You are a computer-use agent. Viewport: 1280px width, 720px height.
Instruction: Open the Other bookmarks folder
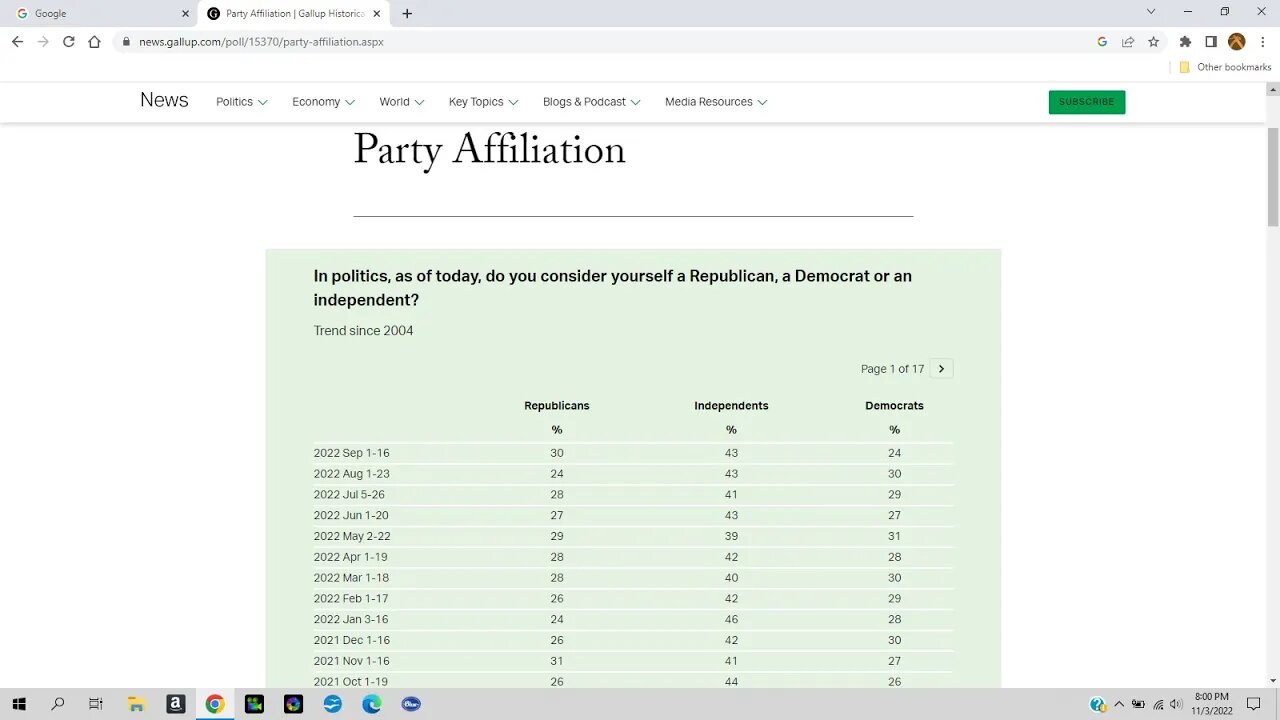[1225, 67]
